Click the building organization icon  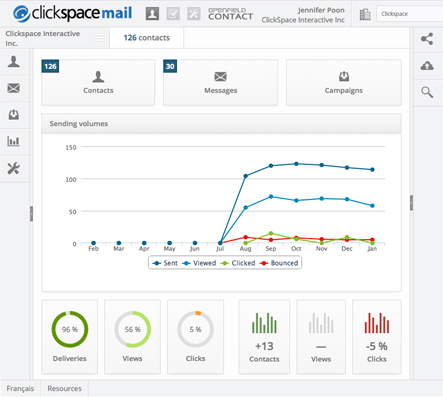(x=365, y=14)
